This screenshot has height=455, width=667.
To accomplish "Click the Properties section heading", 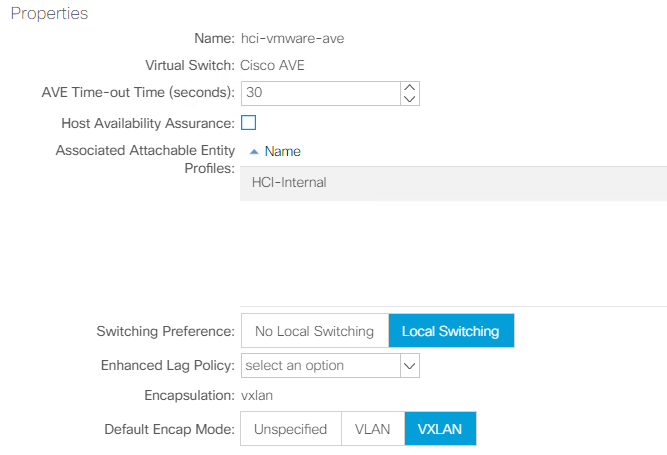I will pyautogui.click(x=49, y=14).
